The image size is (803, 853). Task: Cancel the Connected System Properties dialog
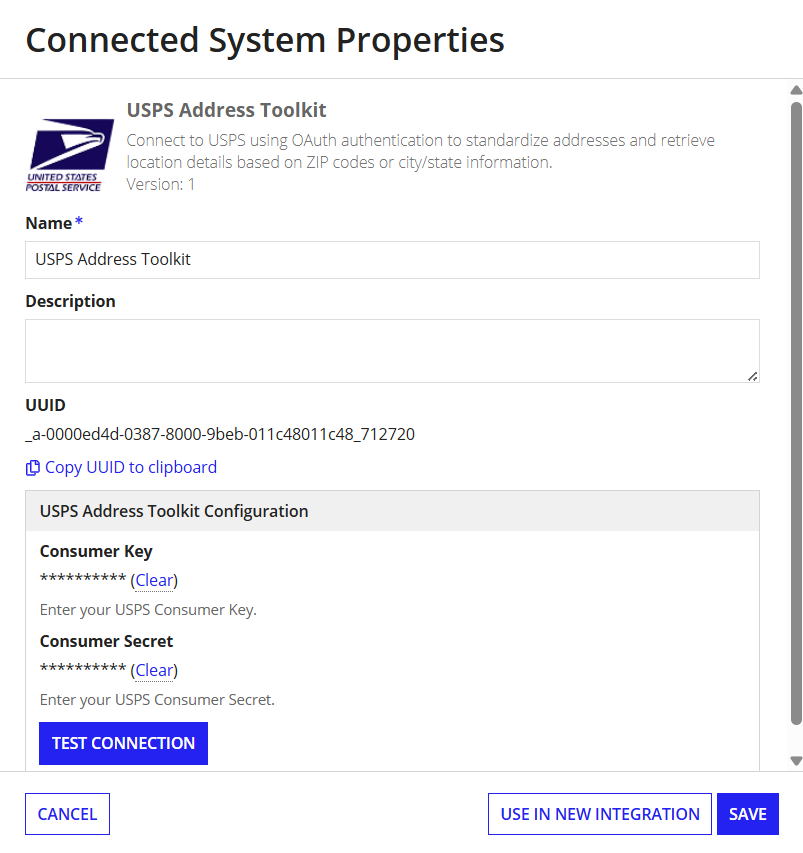67,814
